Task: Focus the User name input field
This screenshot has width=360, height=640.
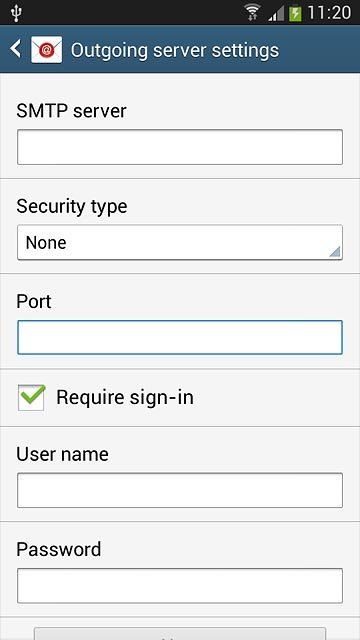Action: coord(180,490)
